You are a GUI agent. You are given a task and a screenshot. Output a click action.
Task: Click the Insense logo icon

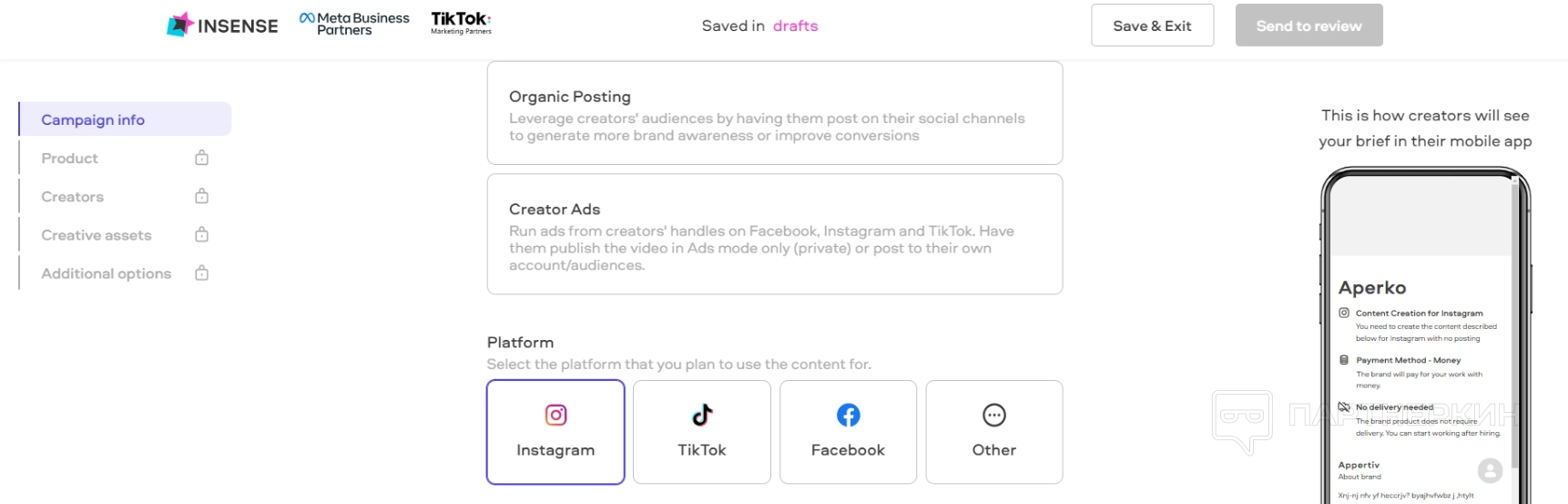coord(180,25)
